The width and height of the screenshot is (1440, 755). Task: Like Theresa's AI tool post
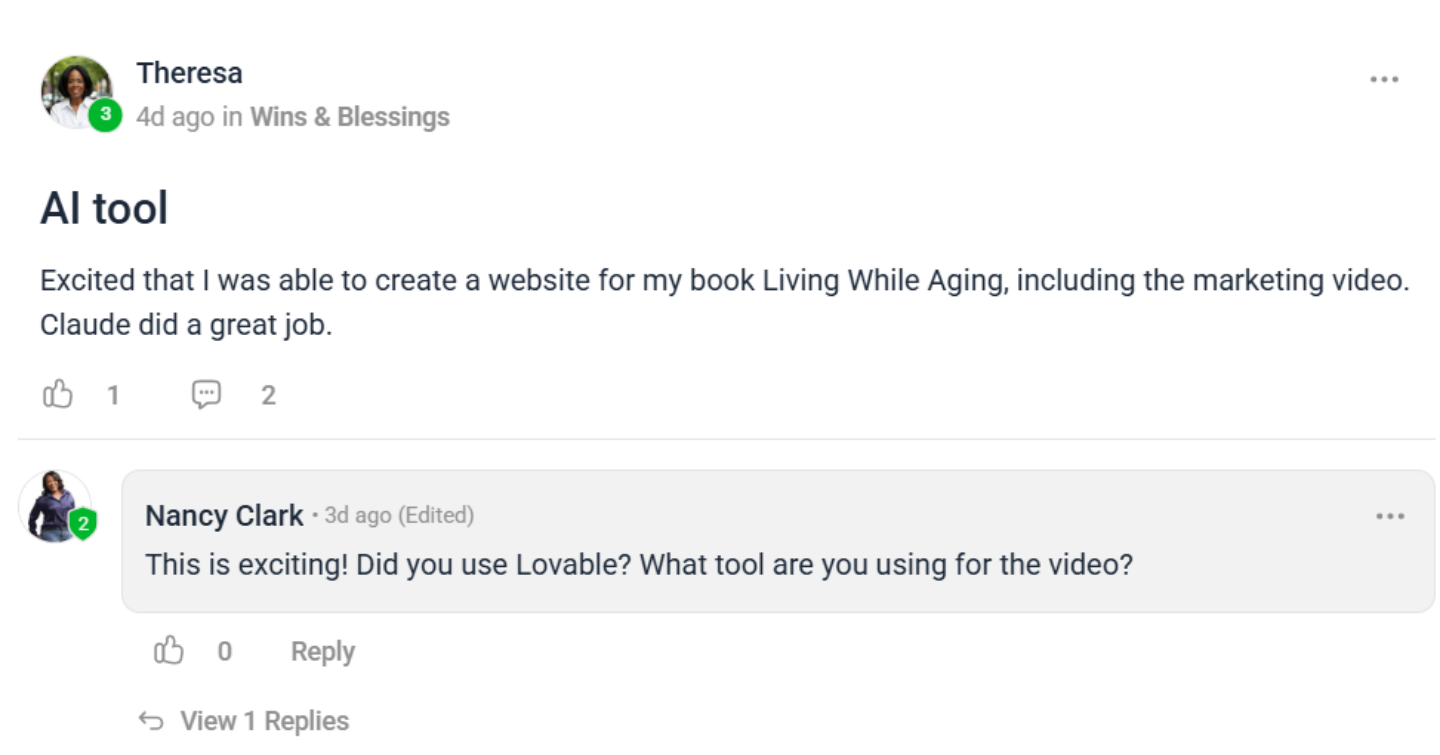click(58, 395)
